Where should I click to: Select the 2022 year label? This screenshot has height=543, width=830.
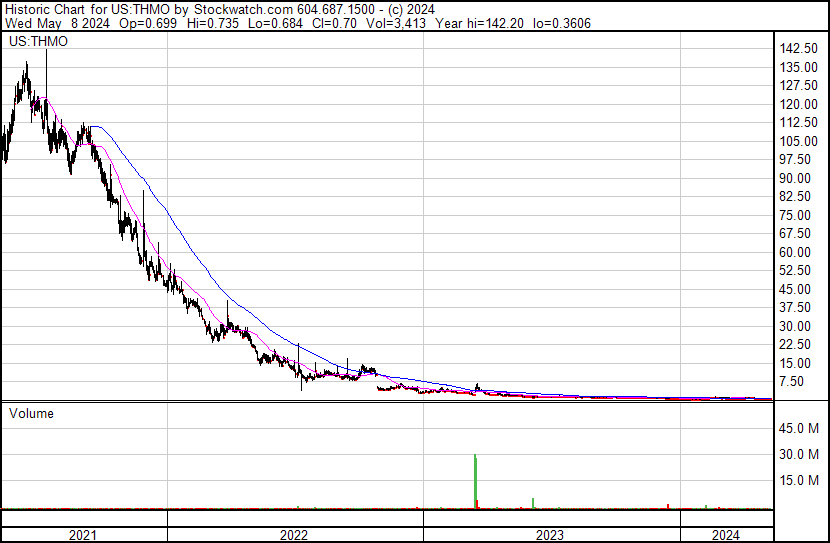(294, 535)
